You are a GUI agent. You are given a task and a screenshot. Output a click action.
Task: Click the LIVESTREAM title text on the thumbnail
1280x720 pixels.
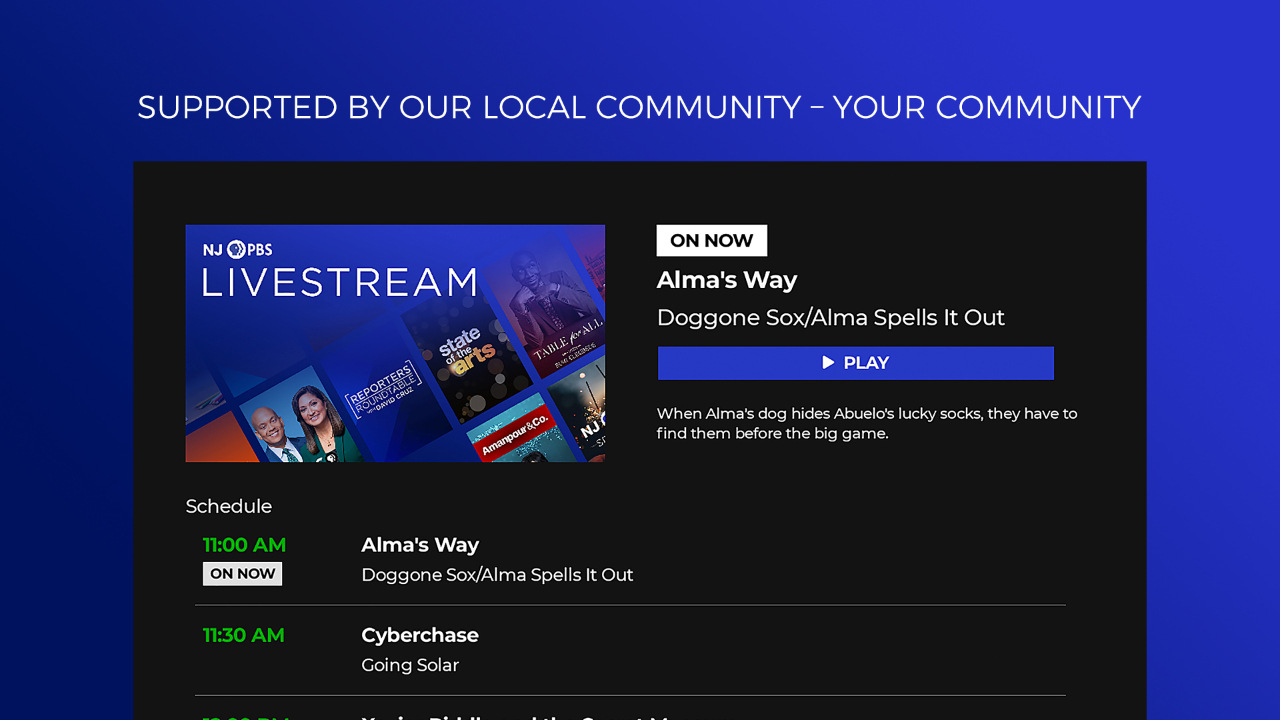click(x=340, y=284)
